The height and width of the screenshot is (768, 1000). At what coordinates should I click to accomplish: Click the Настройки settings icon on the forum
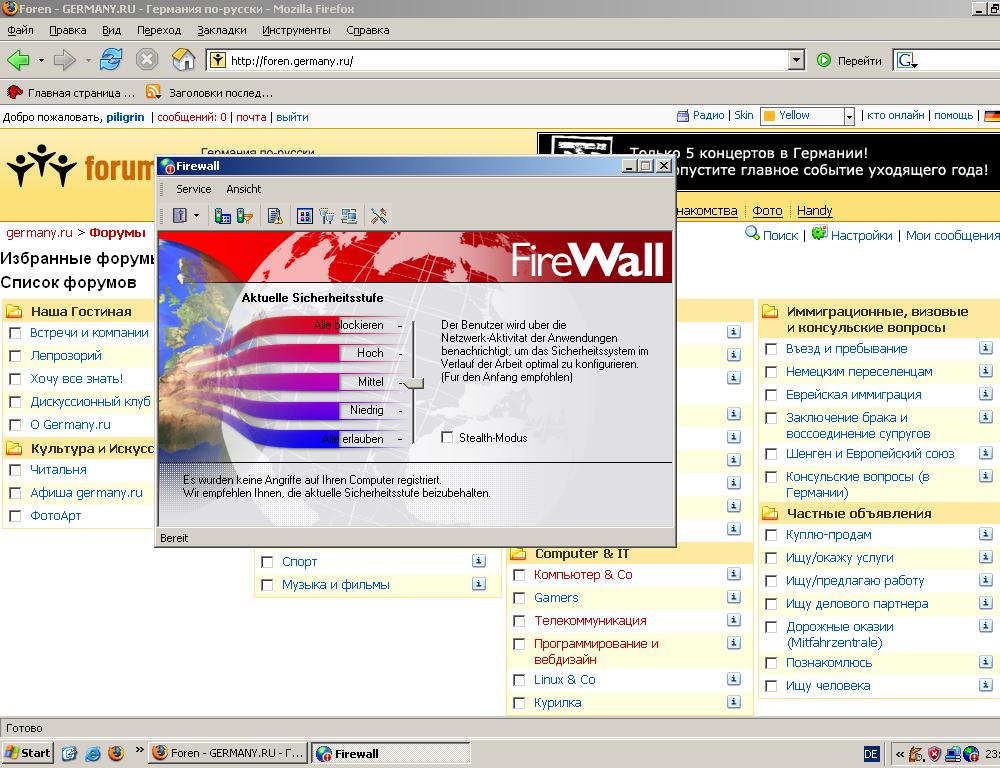820,233
